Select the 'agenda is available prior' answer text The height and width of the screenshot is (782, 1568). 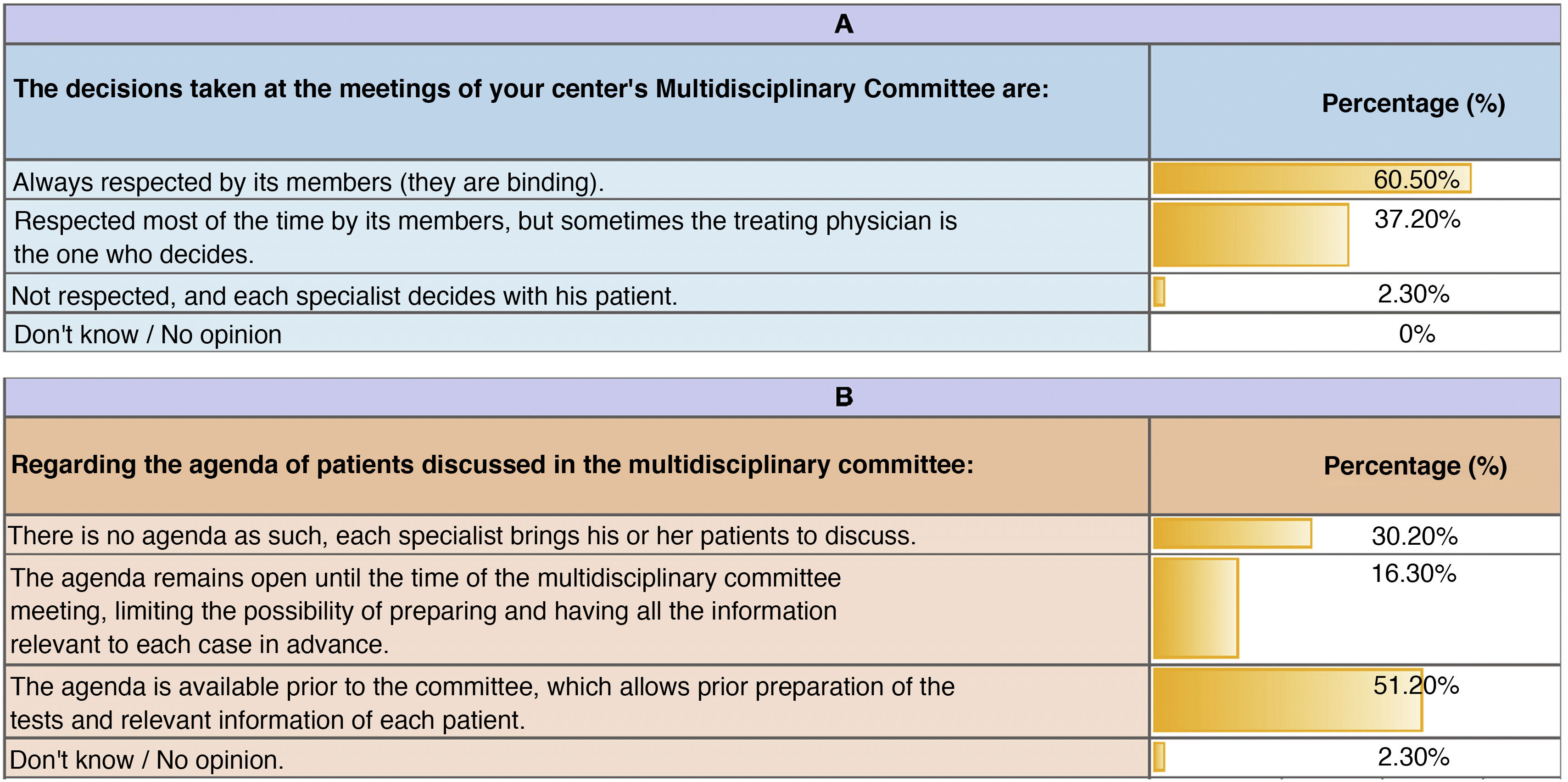click(x=482, y=703)
